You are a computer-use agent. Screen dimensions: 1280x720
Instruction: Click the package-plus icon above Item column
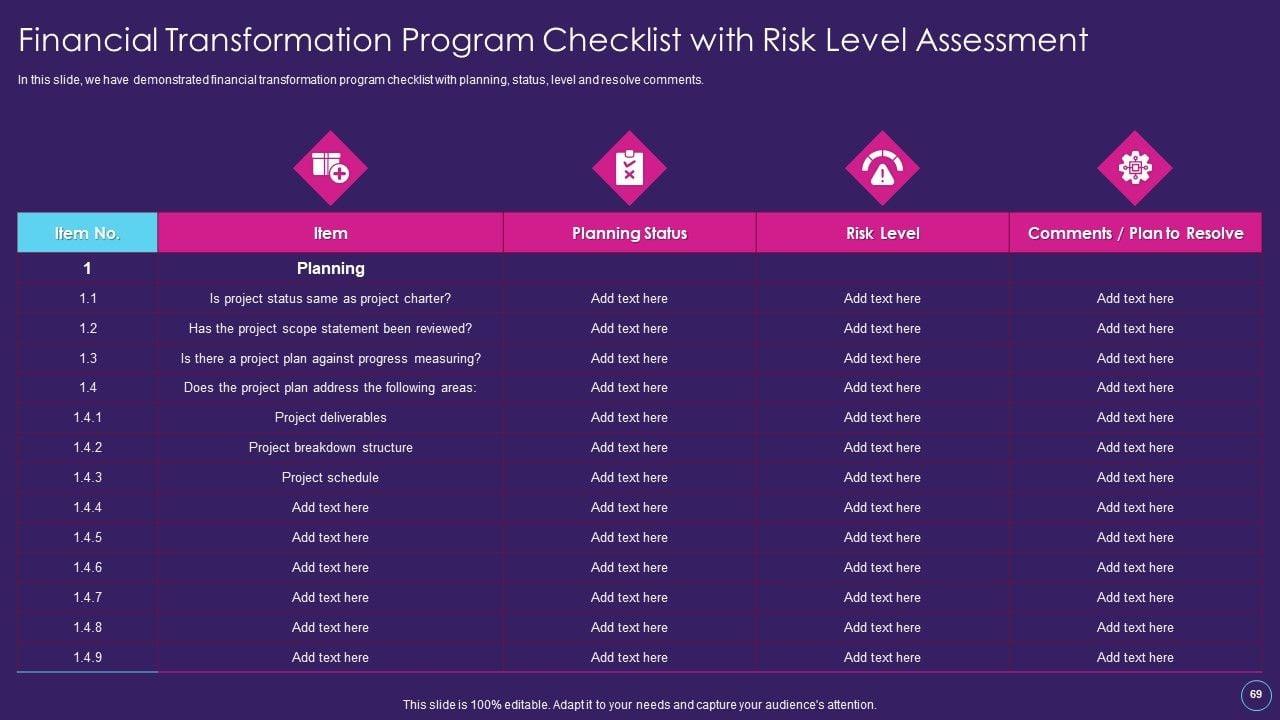pos(330,168)
